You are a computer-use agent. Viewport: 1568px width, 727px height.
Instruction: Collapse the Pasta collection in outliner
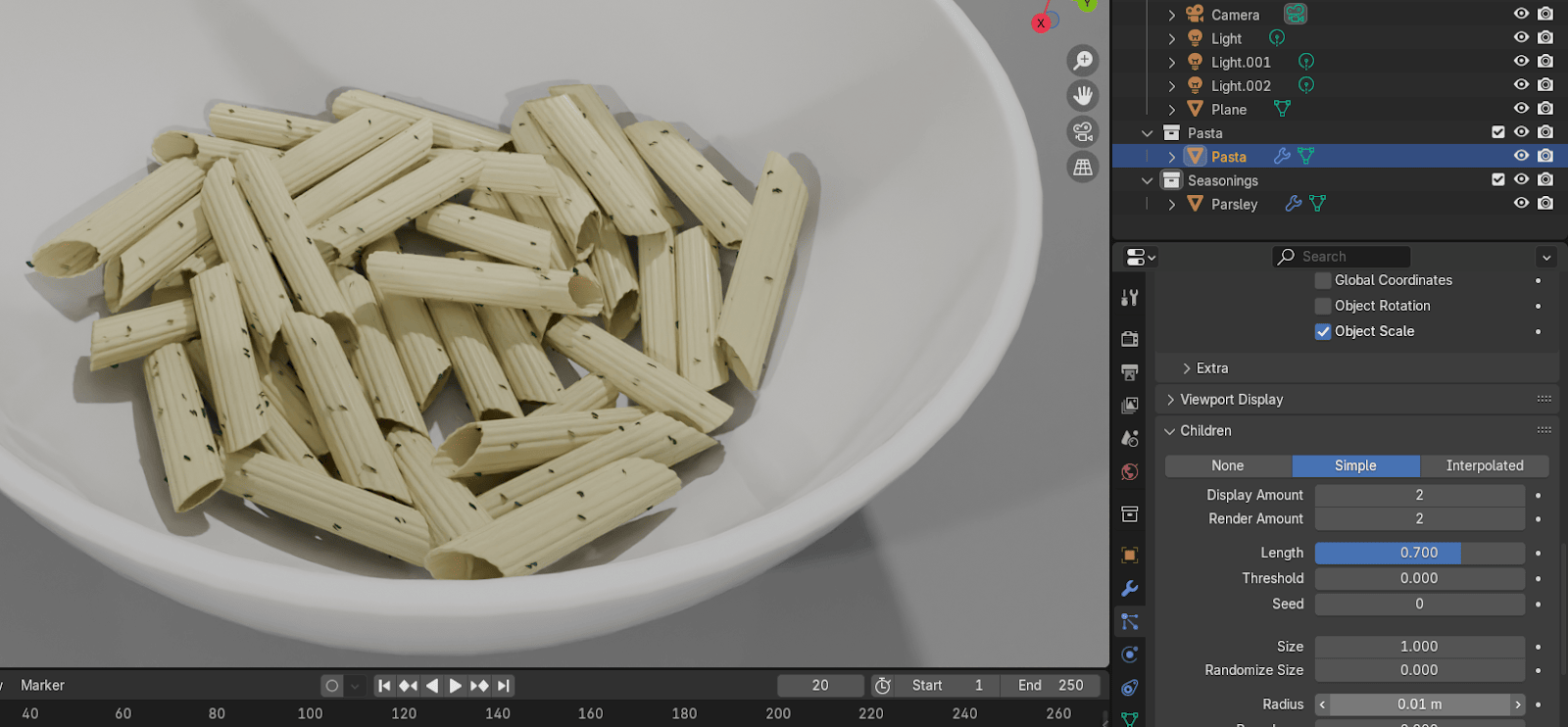1148,133
